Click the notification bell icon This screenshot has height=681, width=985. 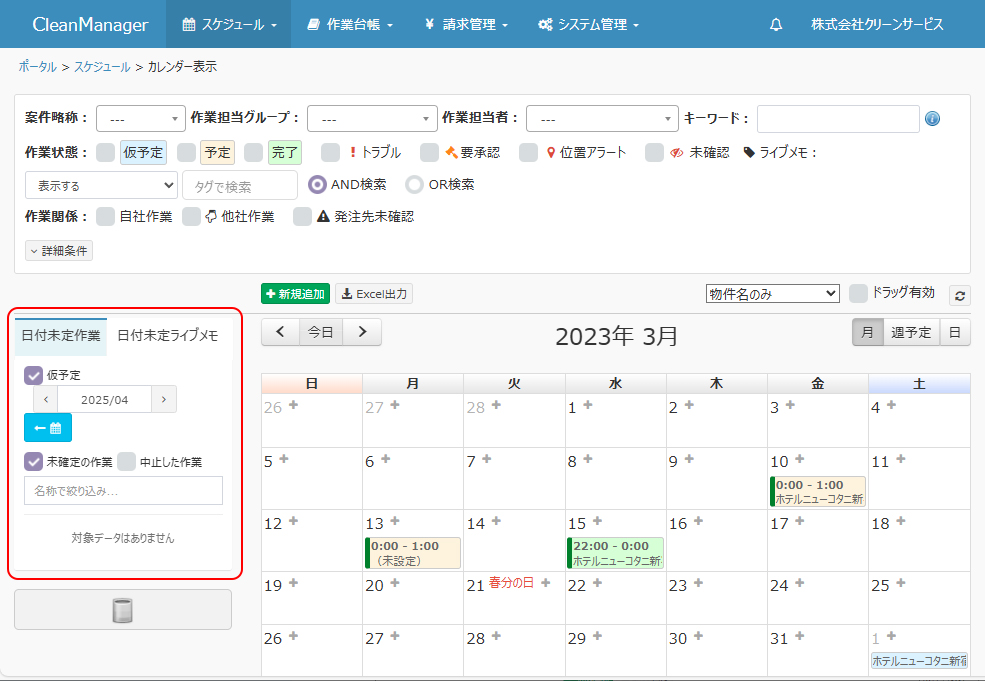point(776,24)
